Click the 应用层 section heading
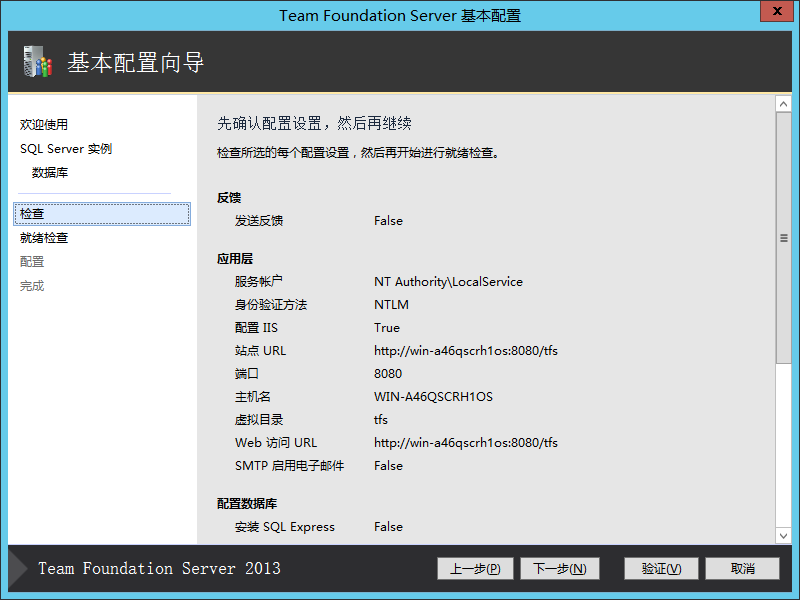The height and width of the screenshot is (600, 800). [235, 259]
